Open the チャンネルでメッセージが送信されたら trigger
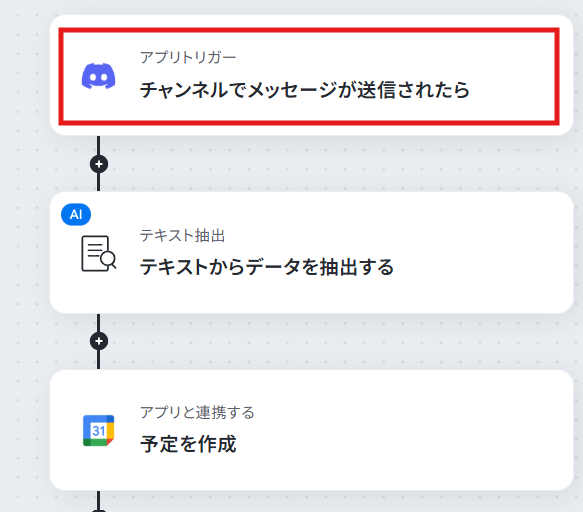583x512 pixels. point(305,90)
